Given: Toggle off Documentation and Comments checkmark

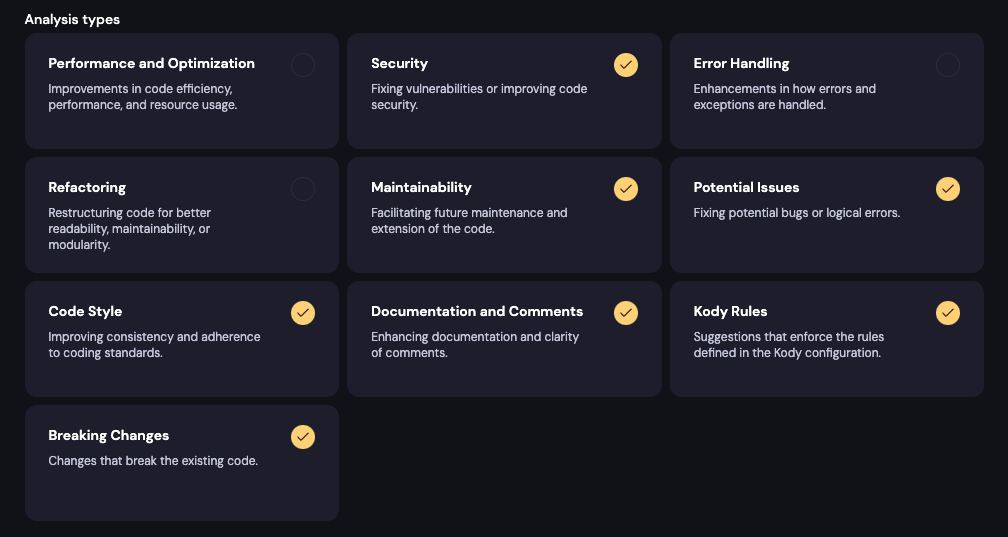Looking at the screenshot, I should (x=626, y=313).
